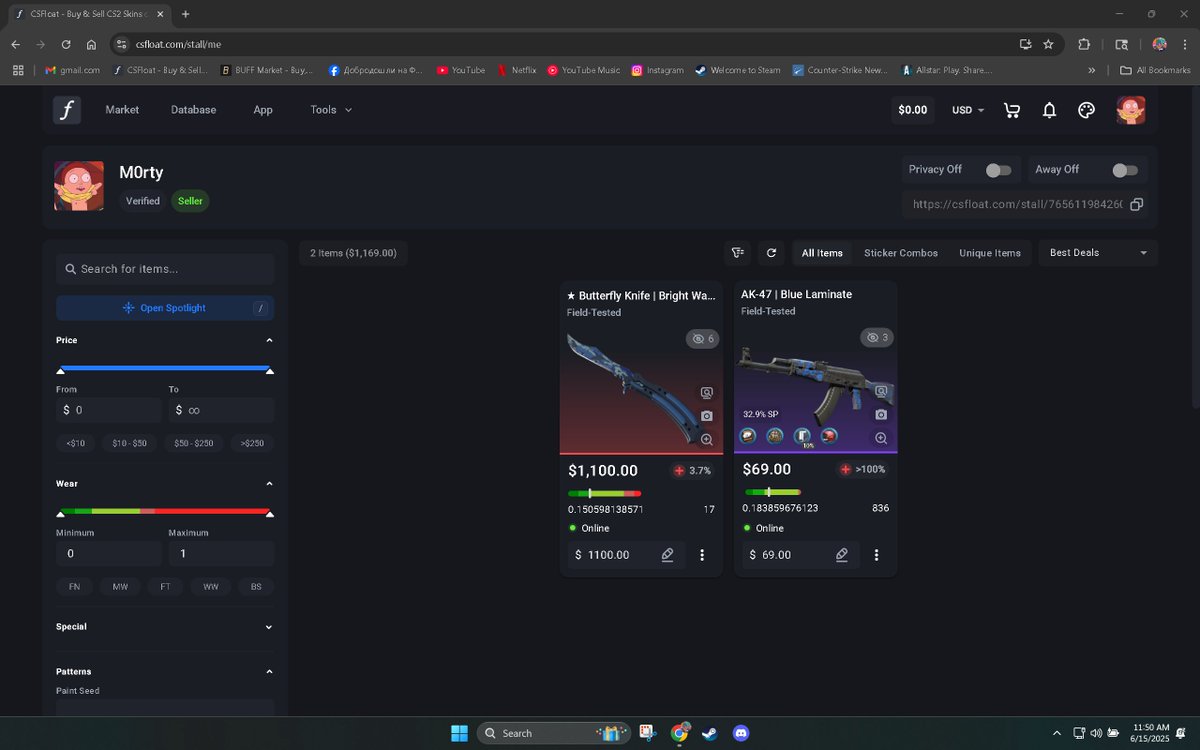Copy the stall link
Image resolution: width=1200 pixels, height=750 pixels.
[x=1136, y=204]
